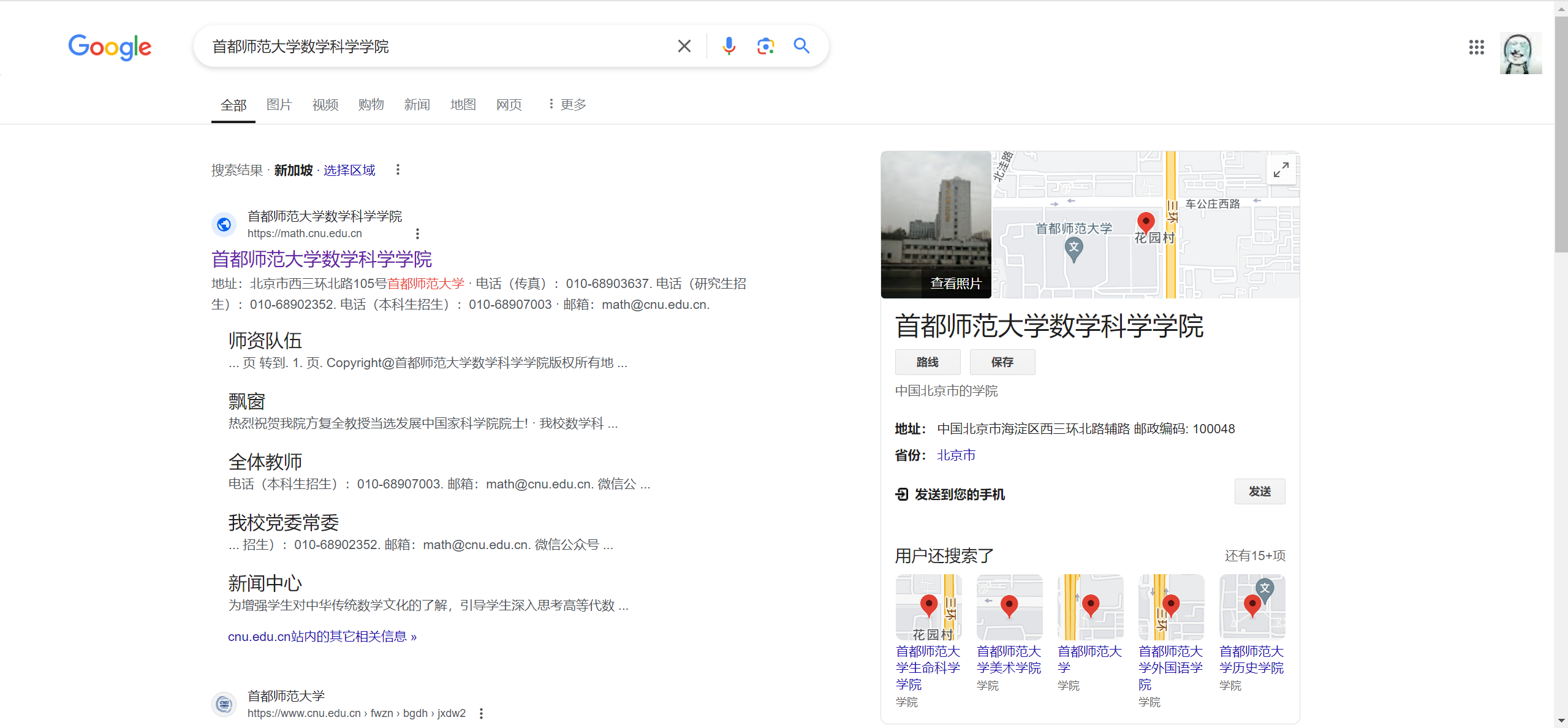The width and height of the screenshot is (1568, 728).
Task: Open the 首都师范大学美术学院 related map thumbnail
Action: click(x=1009, y=607)
